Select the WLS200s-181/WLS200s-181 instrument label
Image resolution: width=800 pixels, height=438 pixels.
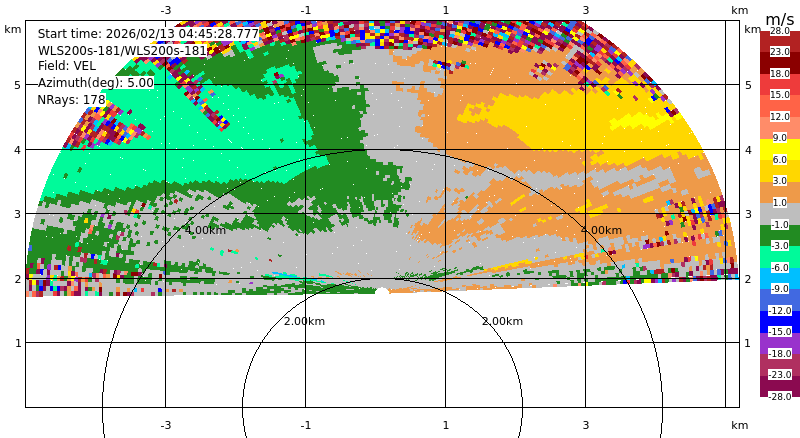(122, 51)
